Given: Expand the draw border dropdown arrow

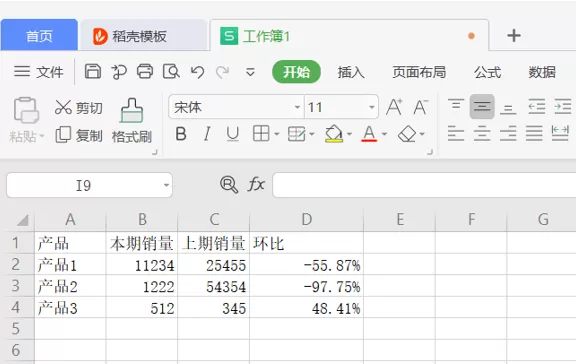Looking at the screenshot, I should pos(312,134).
